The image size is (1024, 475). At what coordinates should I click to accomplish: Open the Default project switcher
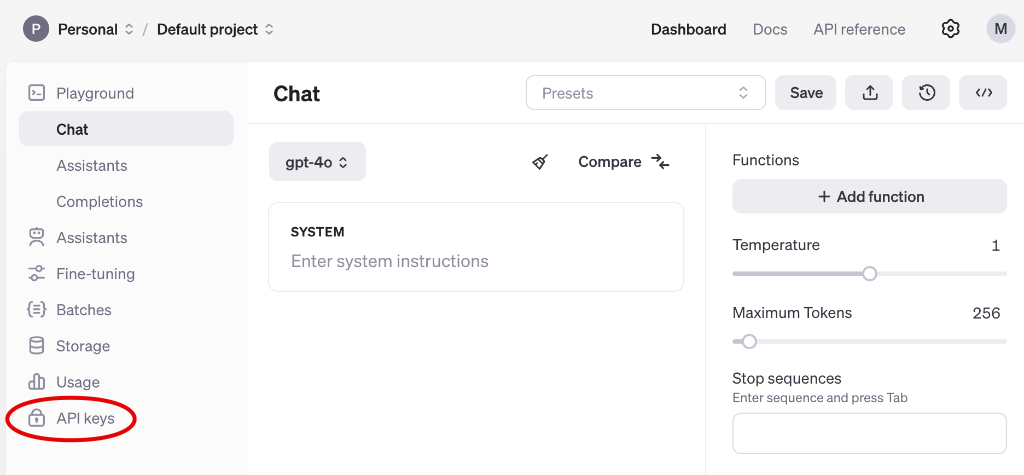pyautogui.click(x=215, y=29)
